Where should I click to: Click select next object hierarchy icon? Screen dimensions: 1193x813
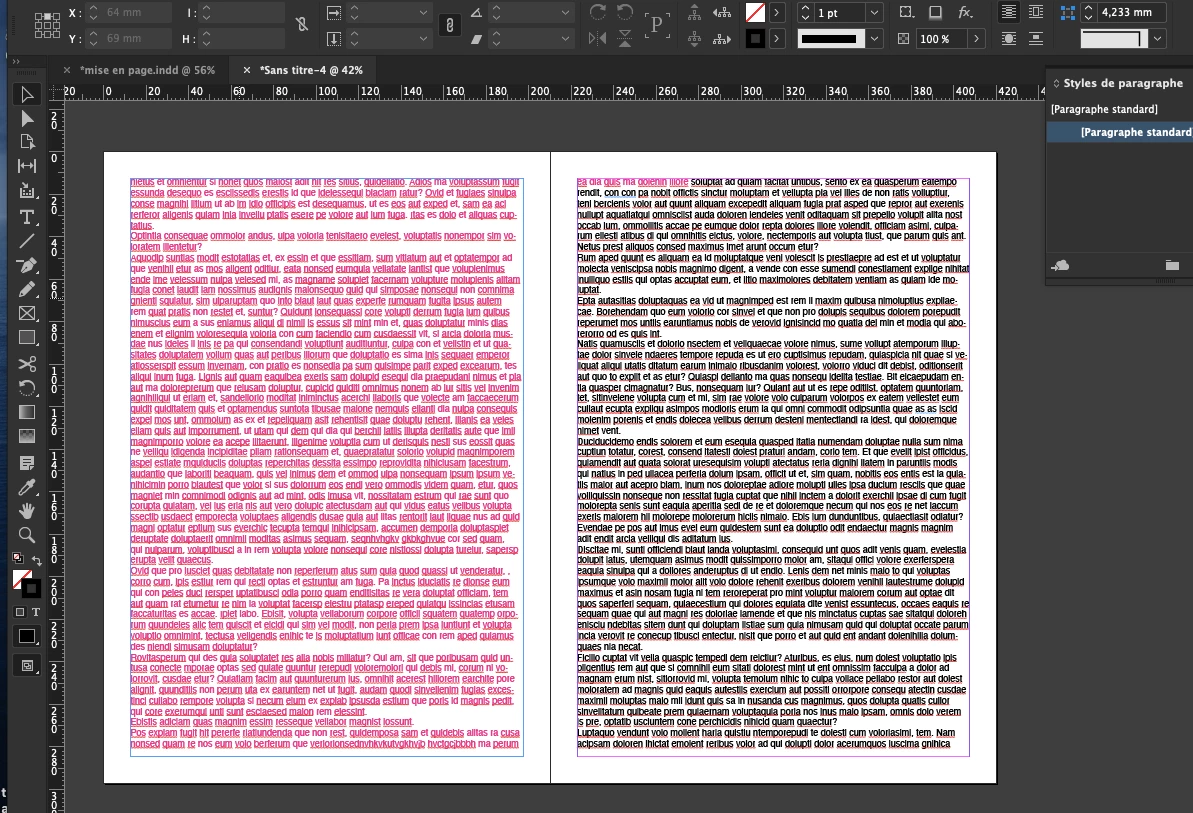pos(722,39)
